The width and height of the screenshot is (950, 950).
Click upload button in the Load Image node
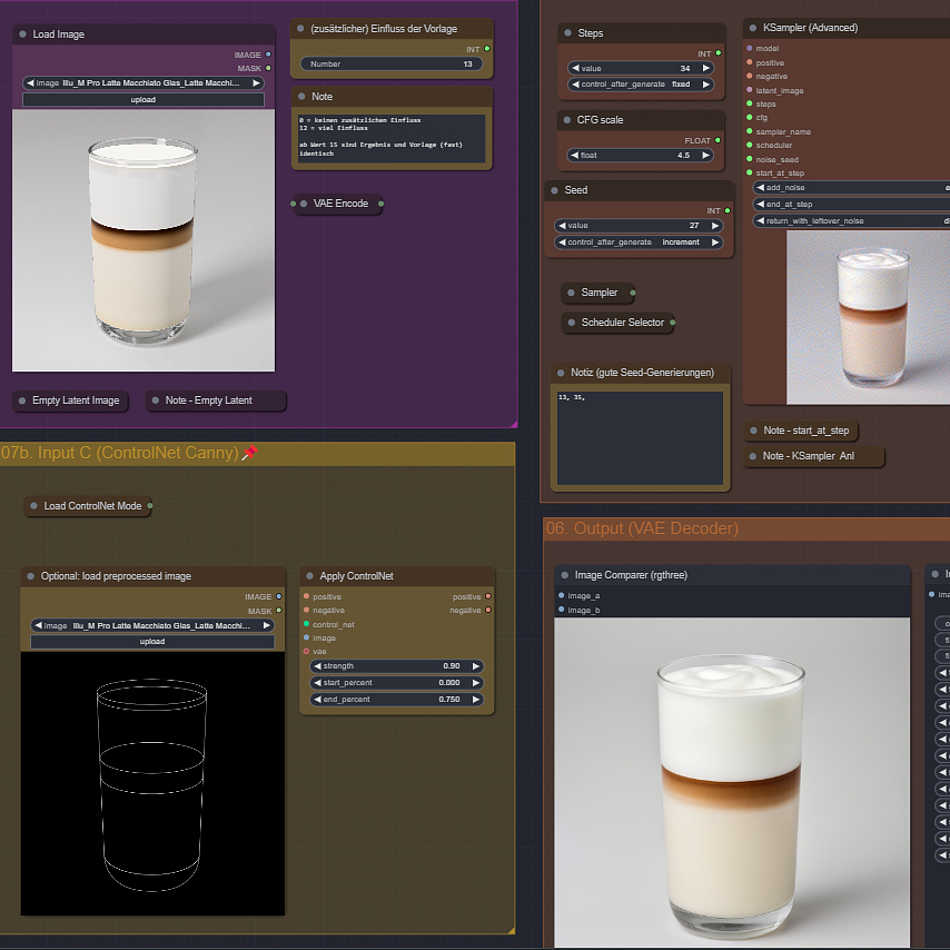tap(143, 100)
